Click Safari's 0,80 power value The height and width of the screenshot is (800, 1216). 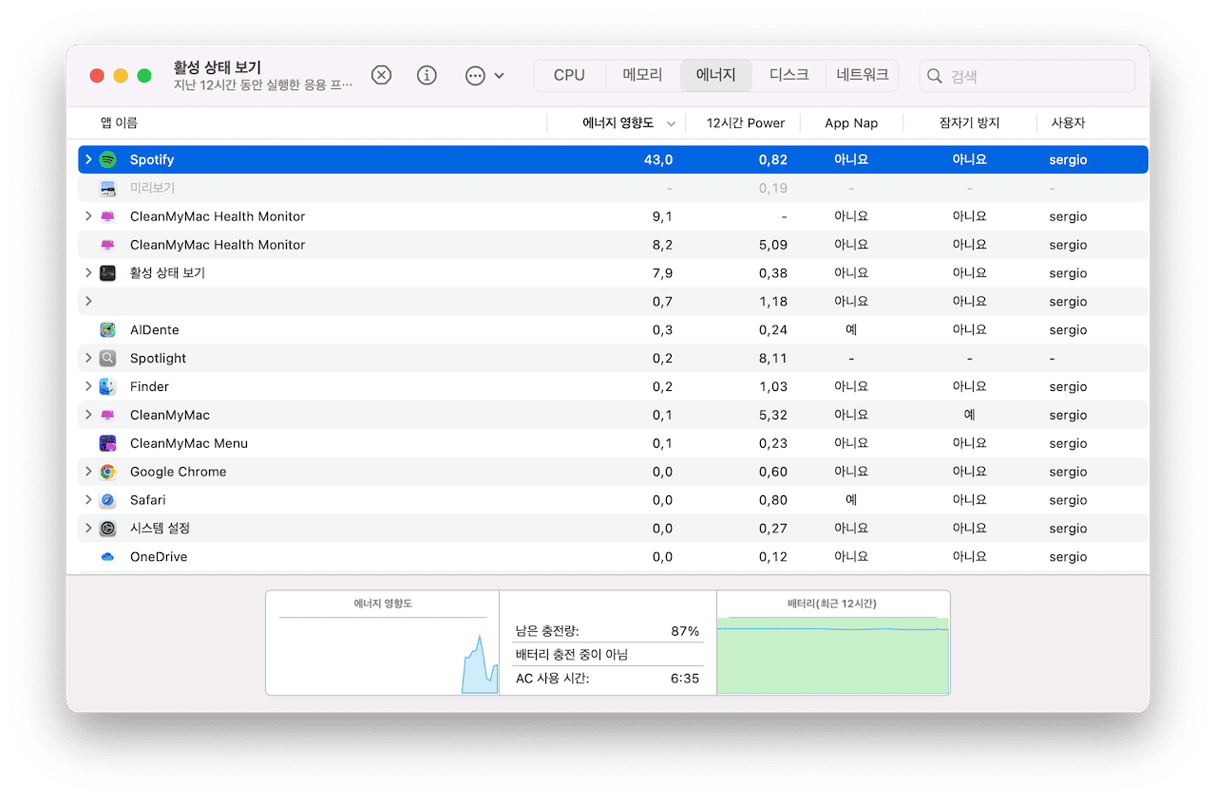773,500
